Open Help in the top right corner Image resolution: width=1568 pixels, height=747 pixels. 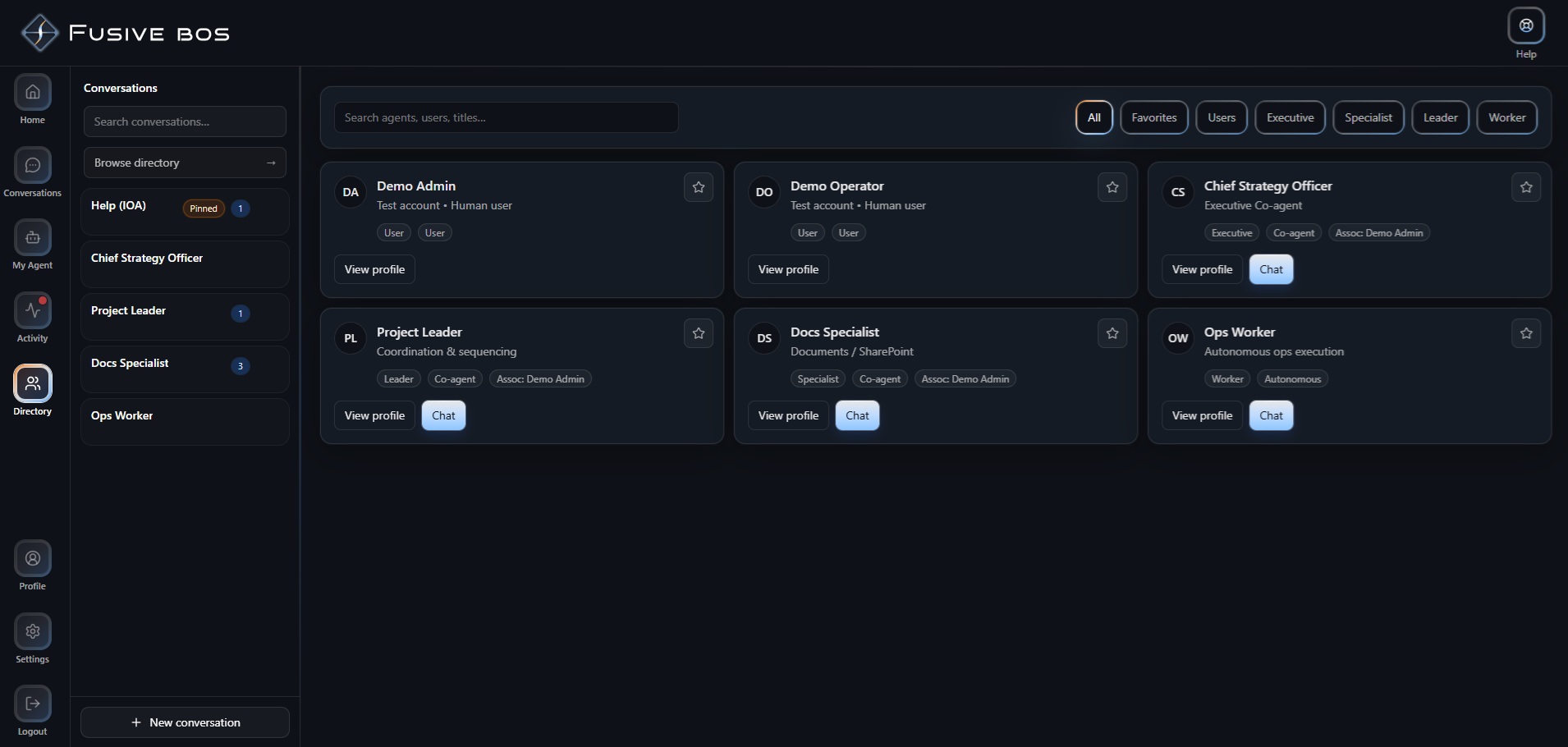pyautogui.click(x=1525, y=25)
